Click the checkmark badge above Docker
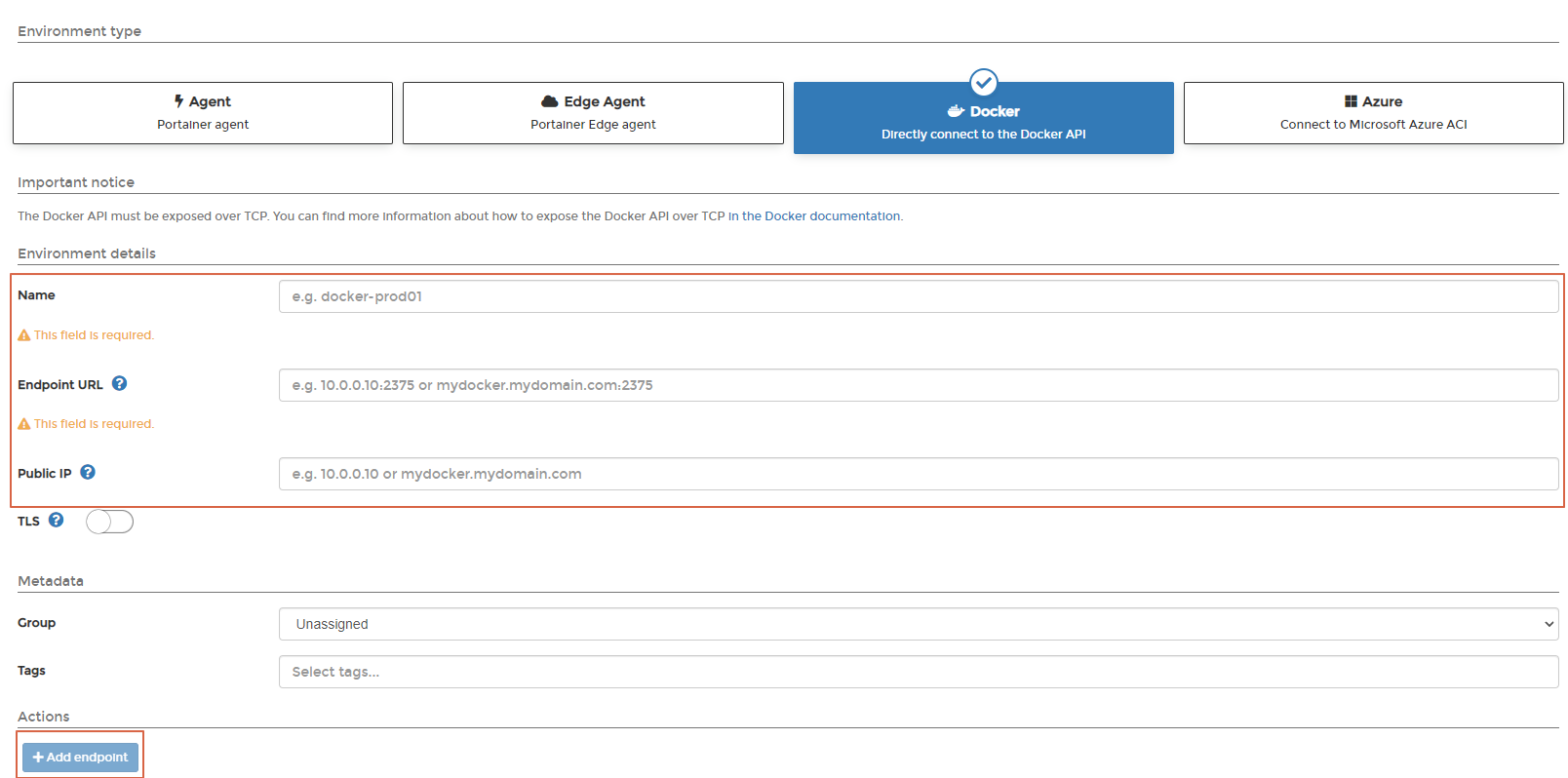This screenshot has width=1568, height=778. [984, 82]
